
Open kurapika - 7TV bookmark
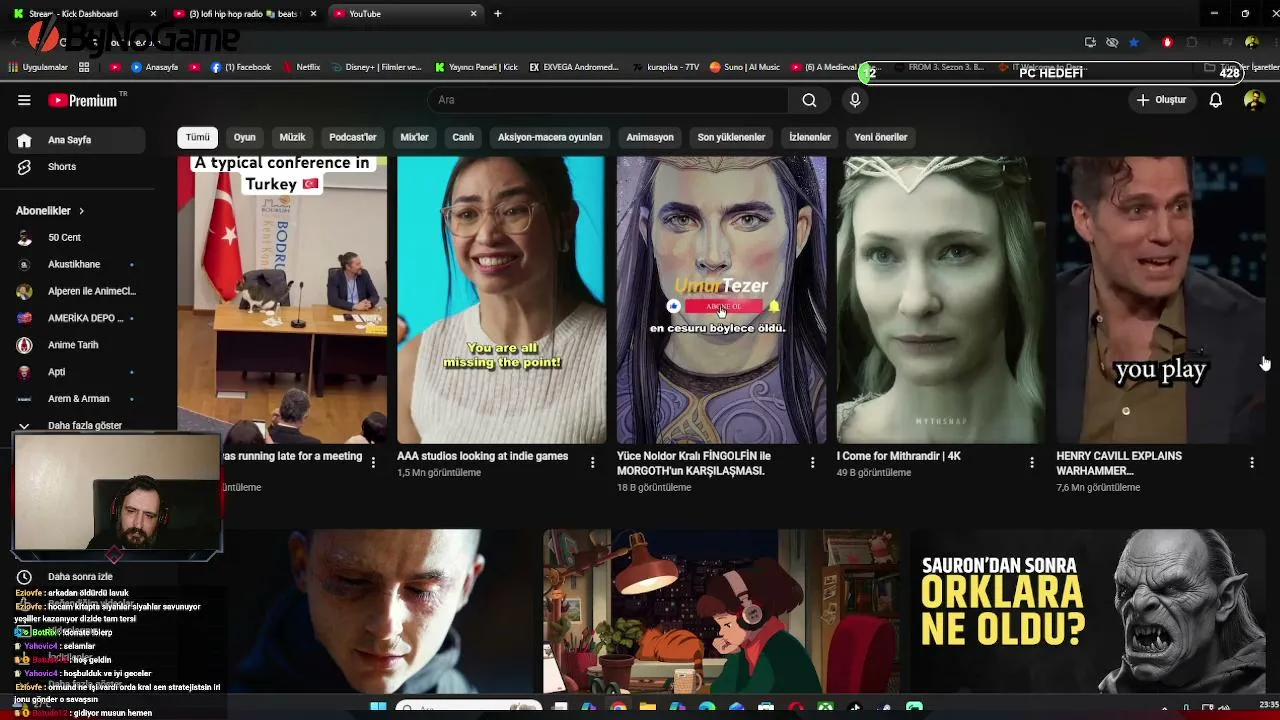[x=666, y=68]
